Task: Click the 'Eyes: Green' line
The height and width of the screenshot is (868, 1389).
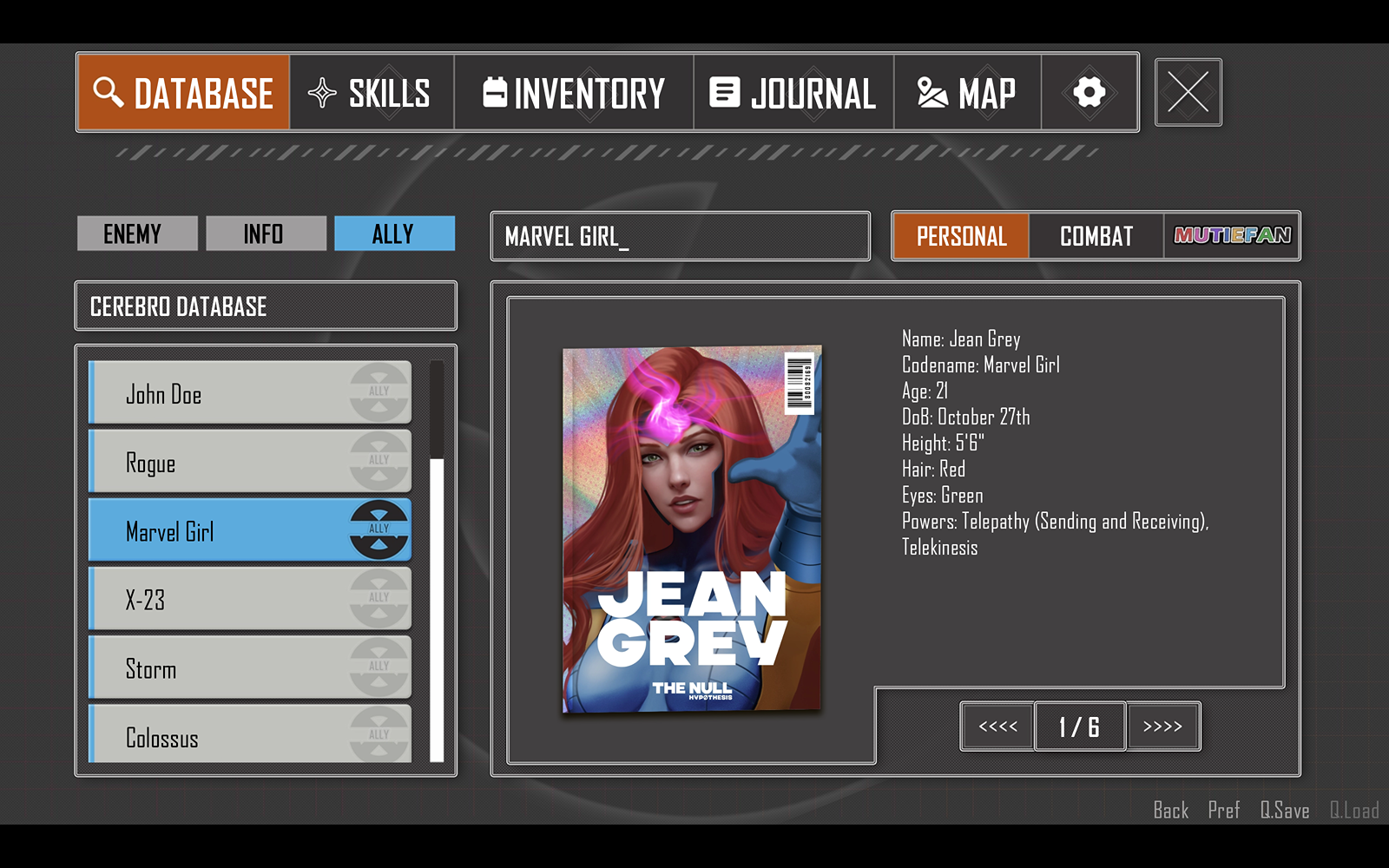Action: tap(943, 495)
